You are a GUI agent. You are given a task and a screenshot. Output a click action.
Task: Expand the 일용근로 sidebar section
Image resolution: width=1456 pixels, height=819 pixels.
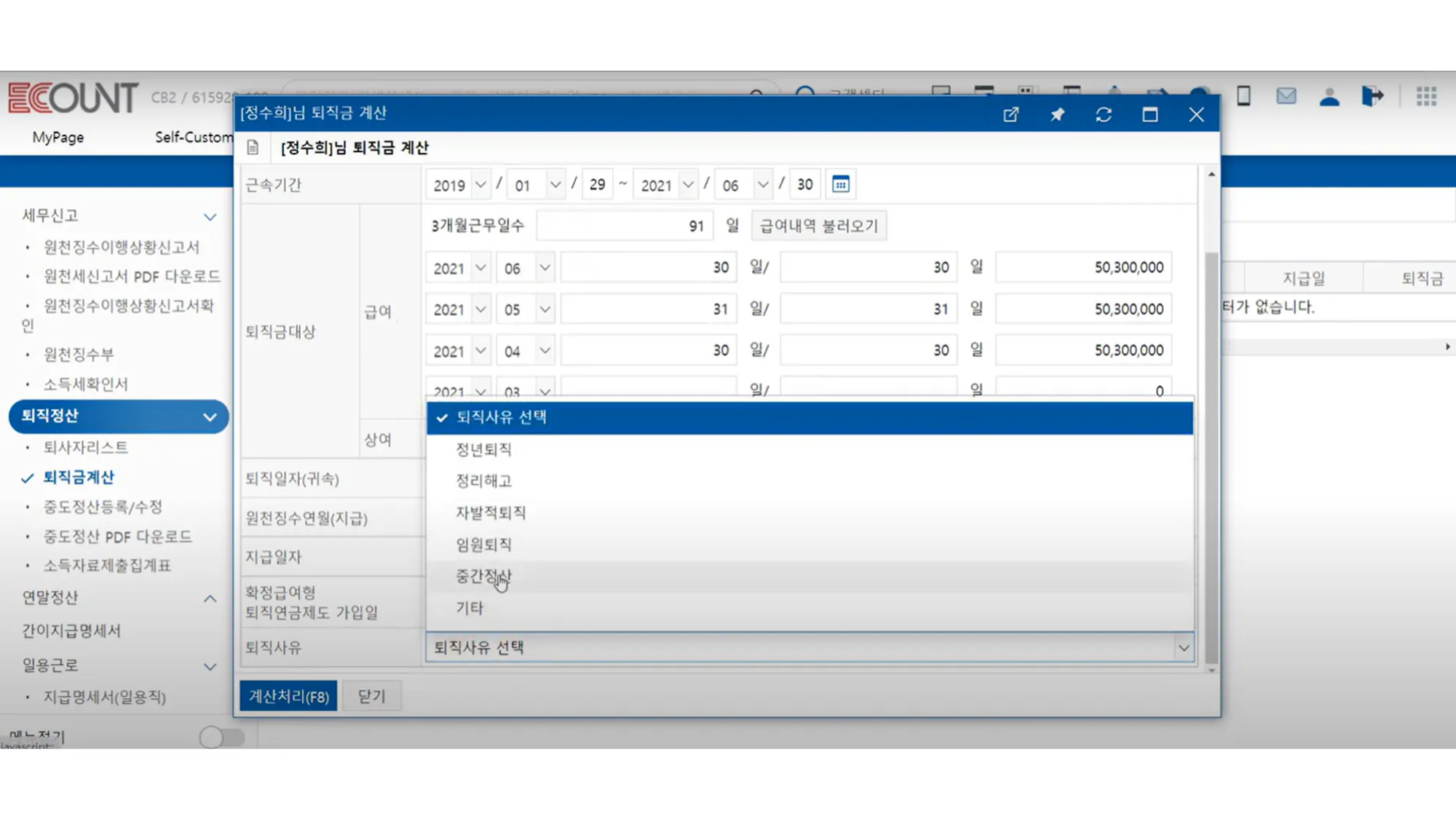210,666
